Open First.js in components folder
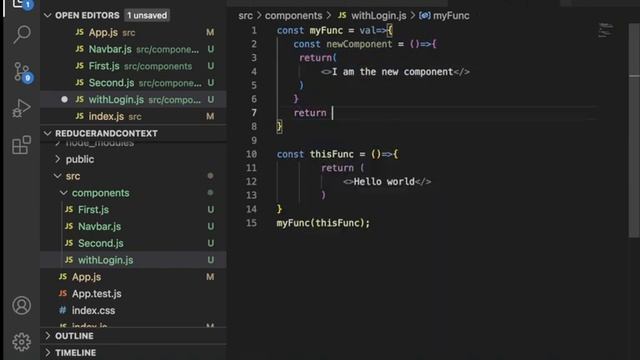The image size is (640, 360). [x=133, y=209]
